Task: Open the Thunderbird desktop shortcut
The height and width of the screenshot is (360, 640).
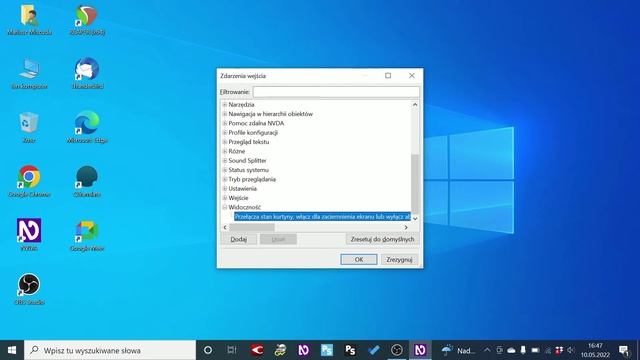Action: [87, 73]
